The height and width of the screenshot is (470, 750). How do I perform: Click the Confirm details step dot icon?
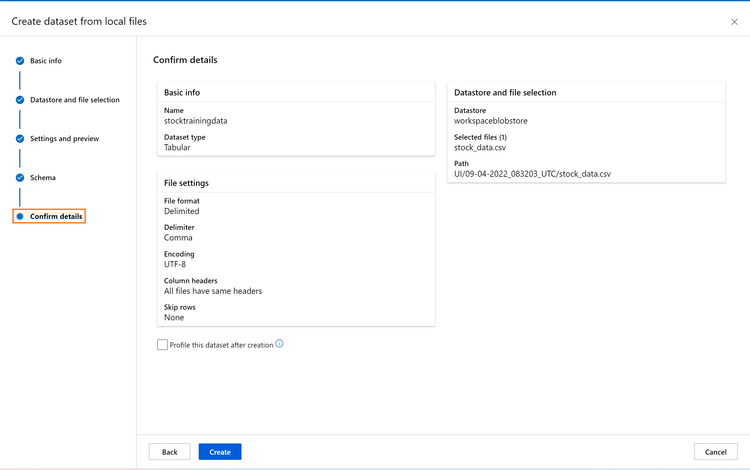tap(20, 217)
